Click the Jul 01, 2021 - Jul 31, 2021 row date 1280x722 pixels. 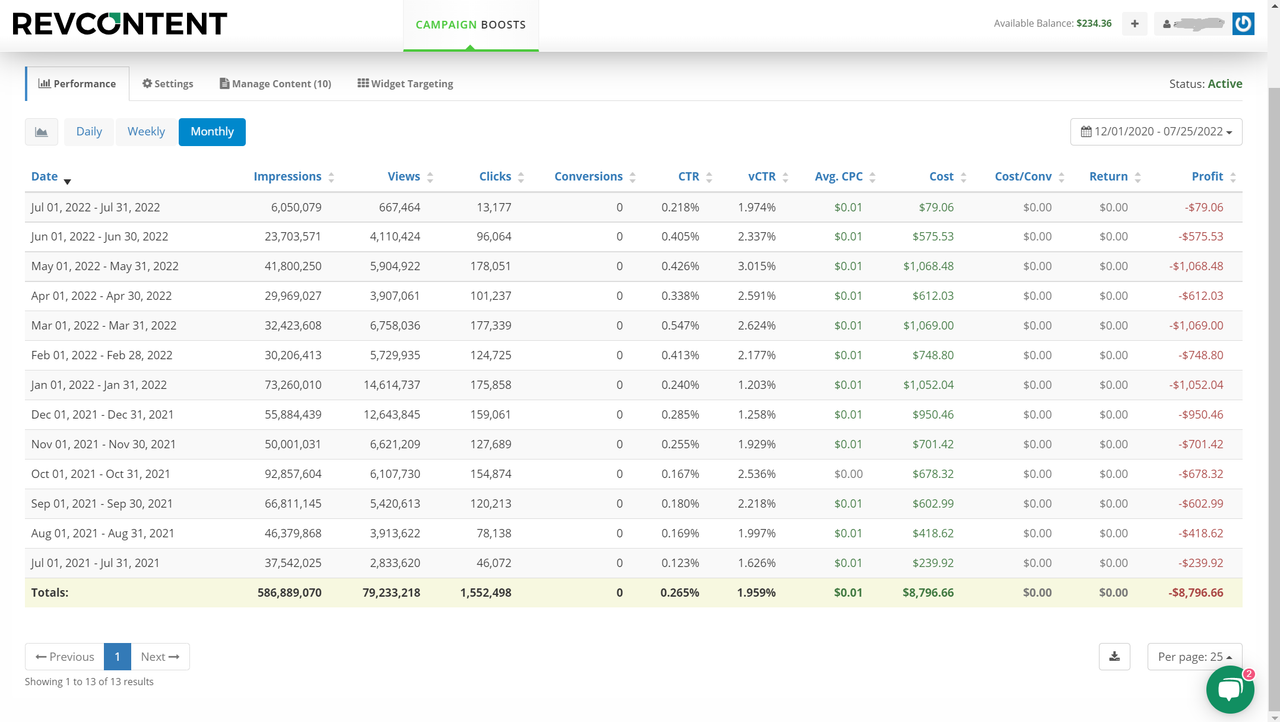click(96, 563)
